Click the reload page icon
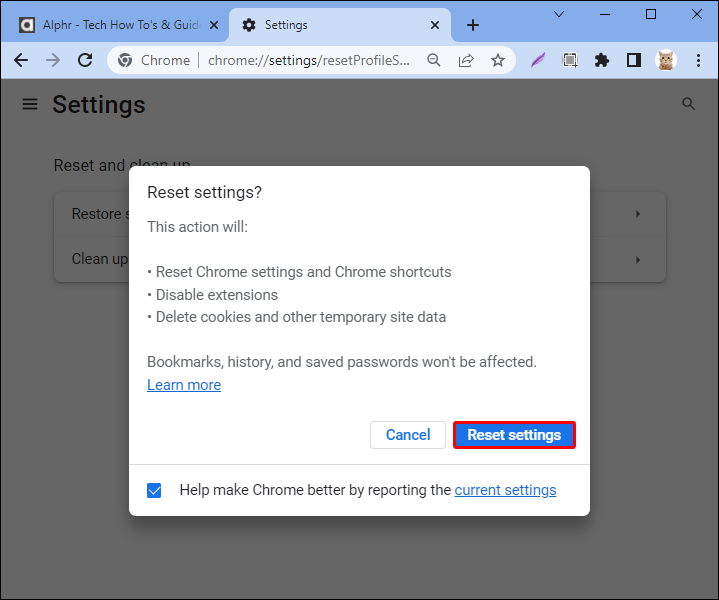The height and width of the screenshot is (600, 719). 84,60
